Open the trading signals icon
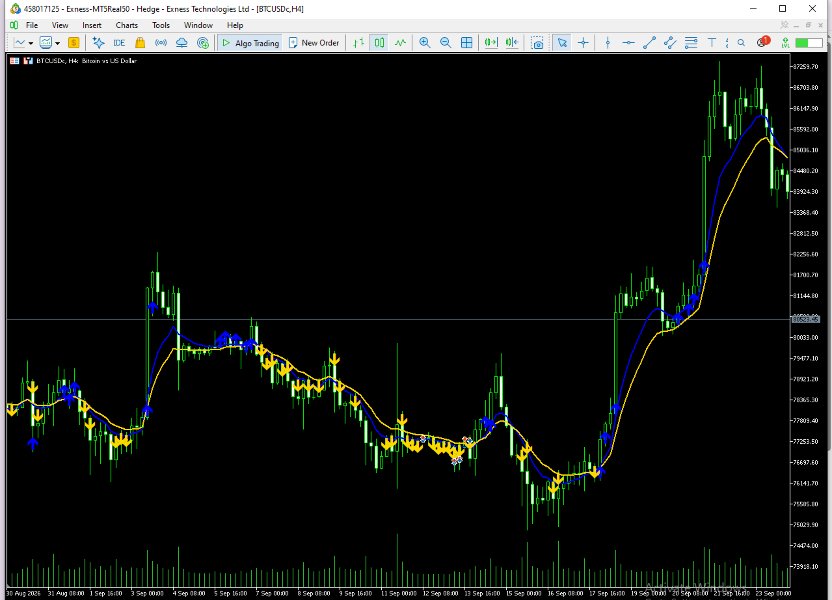The height and width of the screenshot is (600, 832). tap(161, 42)
